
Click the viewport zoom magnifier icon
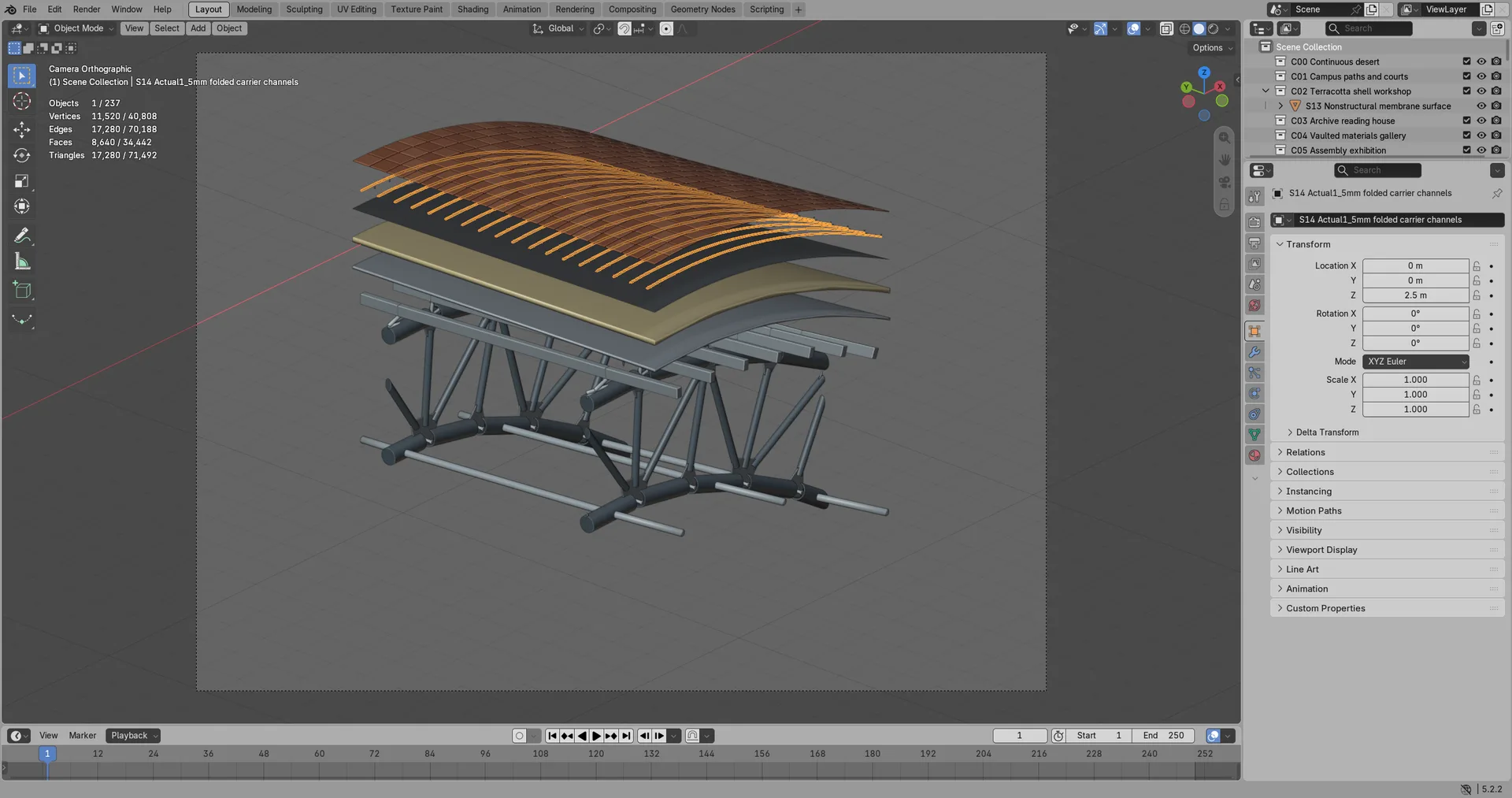click(x=1225, y=138)
